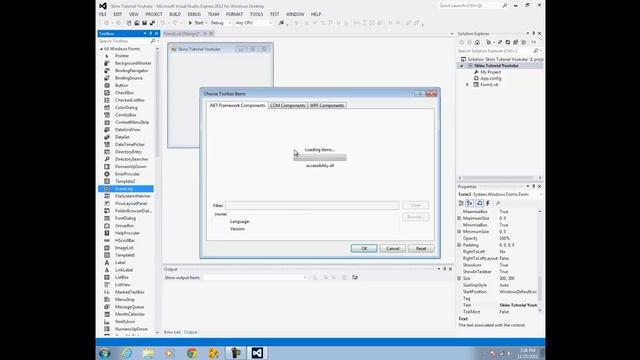This screenshot has width=640, height=360.
Task: Pin the Output panel
Action: (444, 269)
